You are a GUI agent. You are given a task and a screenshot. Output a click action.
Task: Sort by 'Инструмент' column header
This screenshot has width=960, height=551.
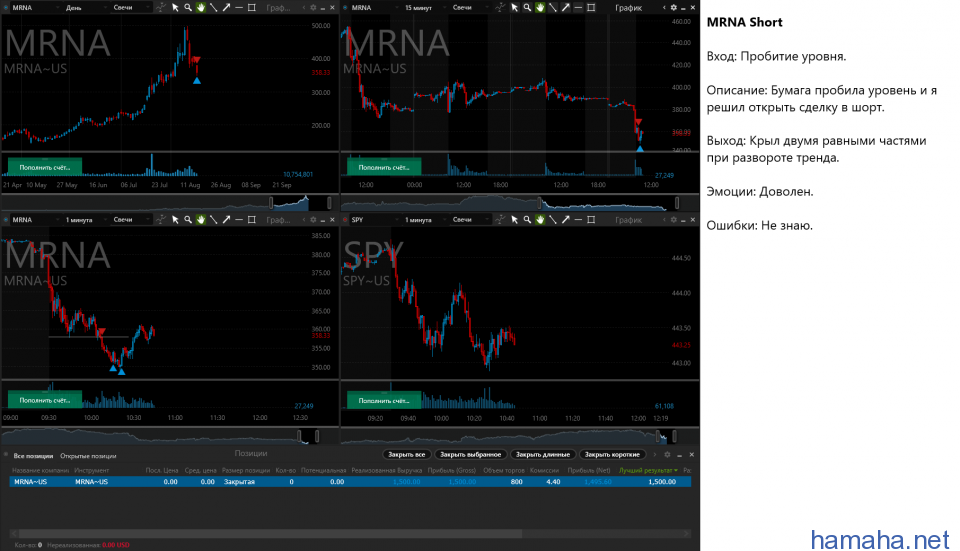pyautogui.click(x=91, y=470)
